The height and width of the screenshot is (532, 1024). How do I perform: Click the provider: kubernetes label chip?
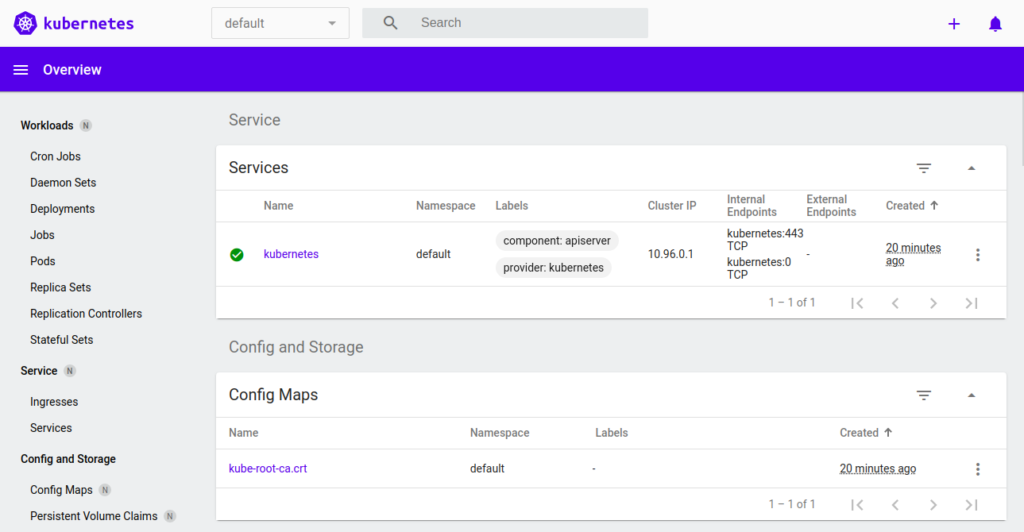(553, 268)
